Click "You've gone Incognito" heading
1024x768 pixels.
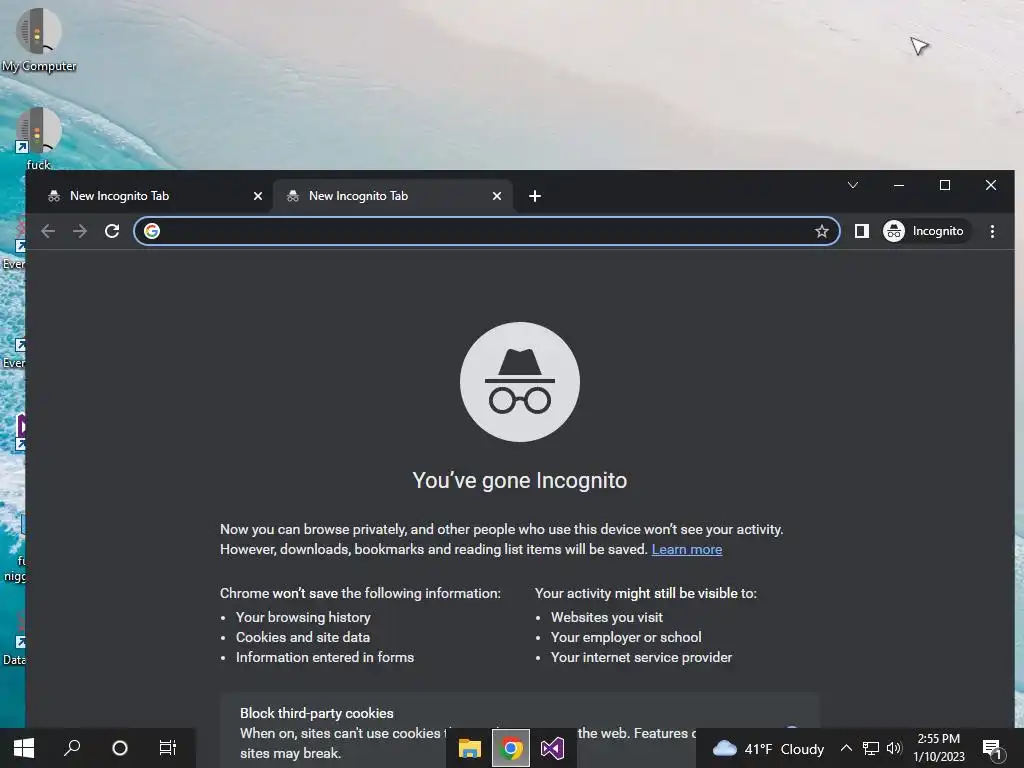click(x=520, y=481)
